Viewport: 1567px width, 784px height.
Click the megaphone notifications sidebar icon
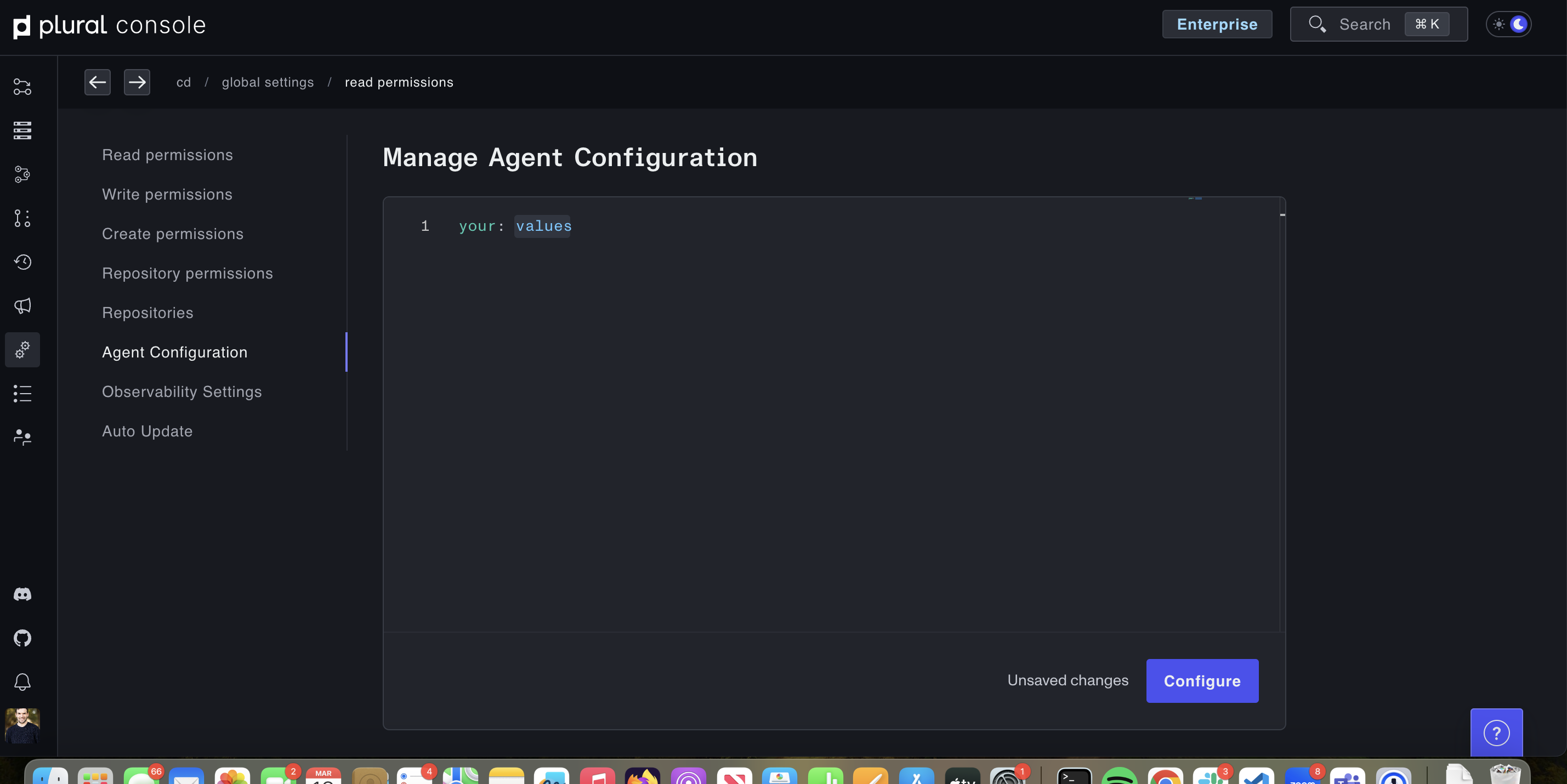pos(22,305)
